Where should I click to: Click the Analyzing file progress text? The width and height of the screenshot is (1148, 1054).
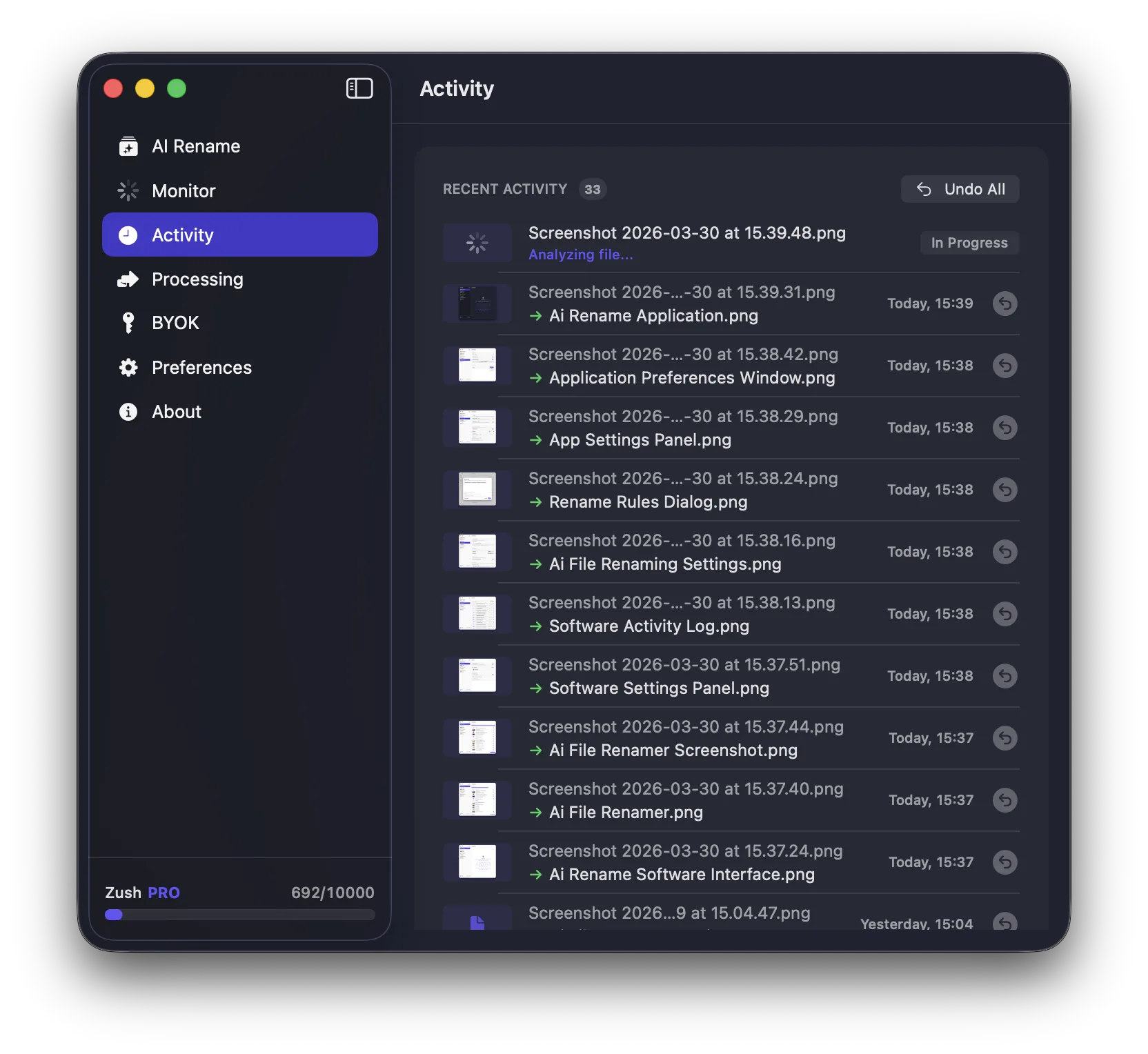(580, 254)
